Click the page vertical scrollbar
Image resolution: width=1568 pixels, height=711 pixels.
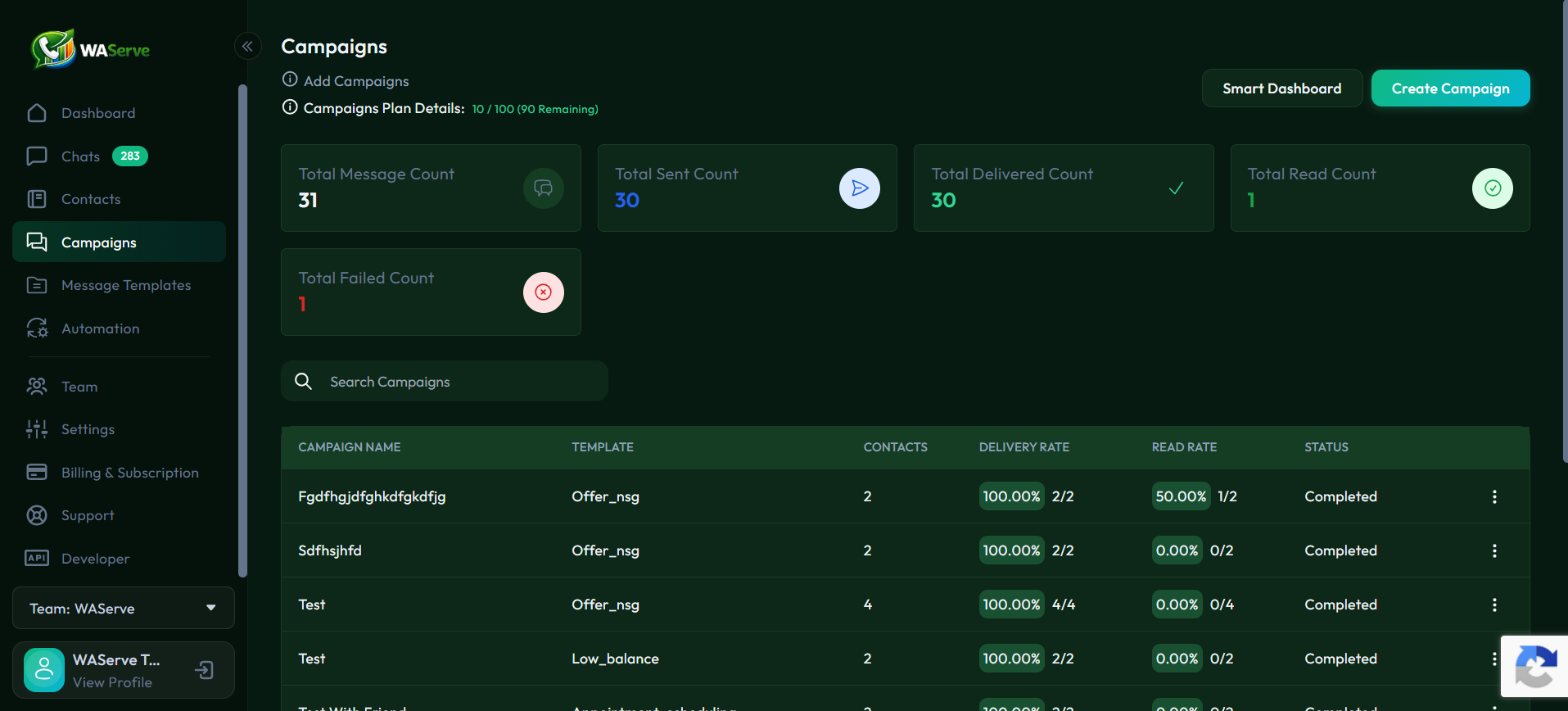(x=1564, y=232)
